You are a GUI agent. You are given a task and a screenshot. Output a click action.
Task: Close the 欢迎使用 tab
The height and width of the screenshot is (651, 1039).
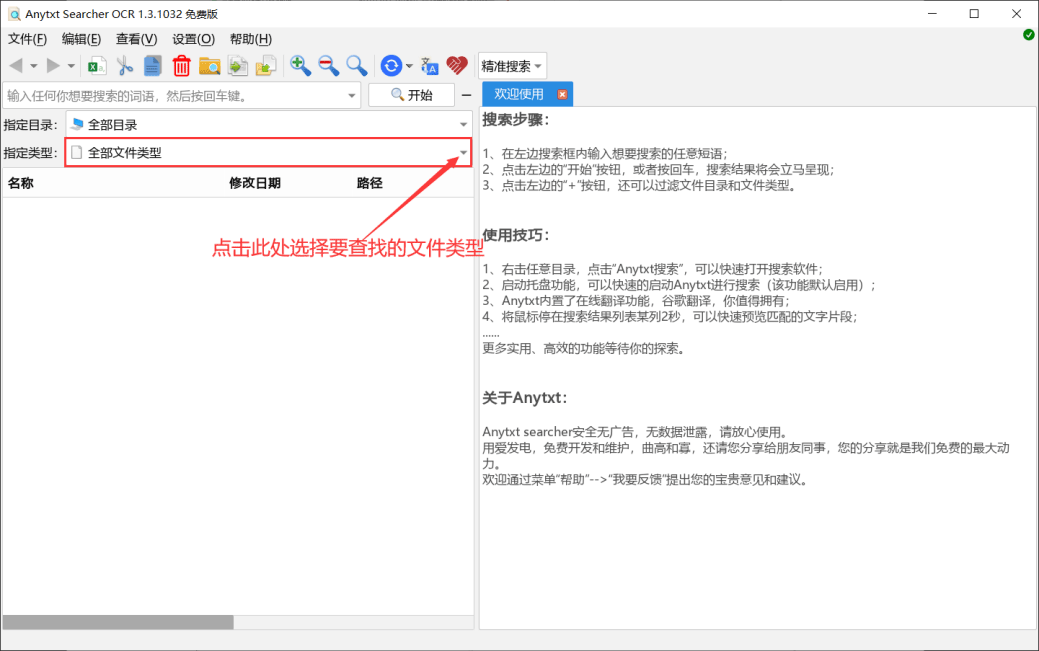click(x=562, y=94)
